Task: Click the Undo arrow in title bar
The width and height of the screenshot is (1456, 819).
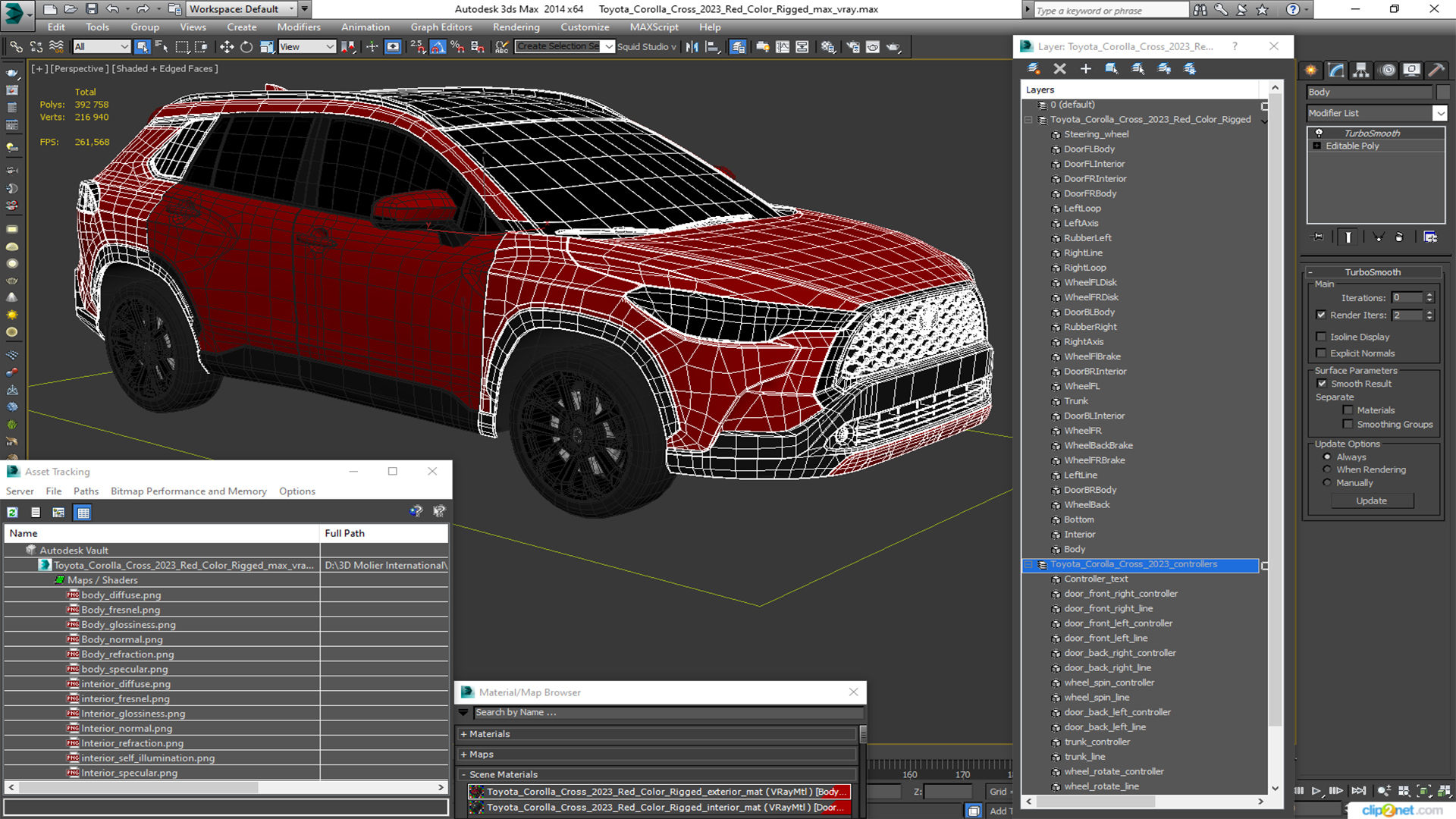Action: coord(111,9)
